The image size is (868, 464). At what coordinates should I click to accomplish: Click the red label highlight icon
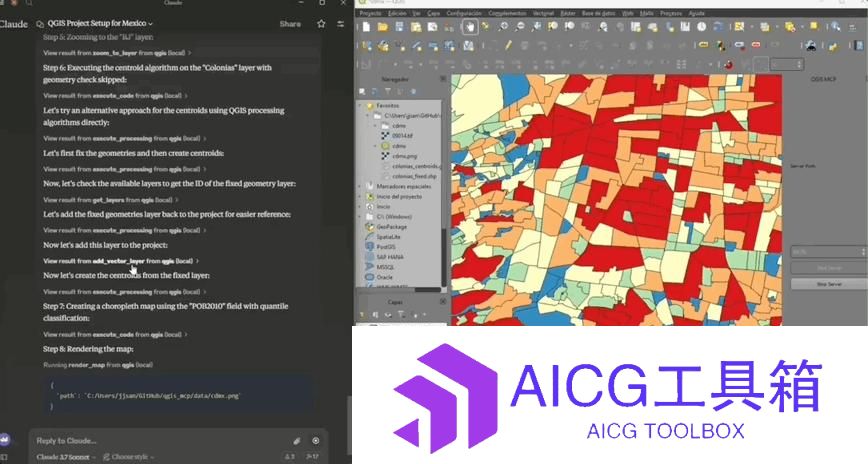coord(756,45)
